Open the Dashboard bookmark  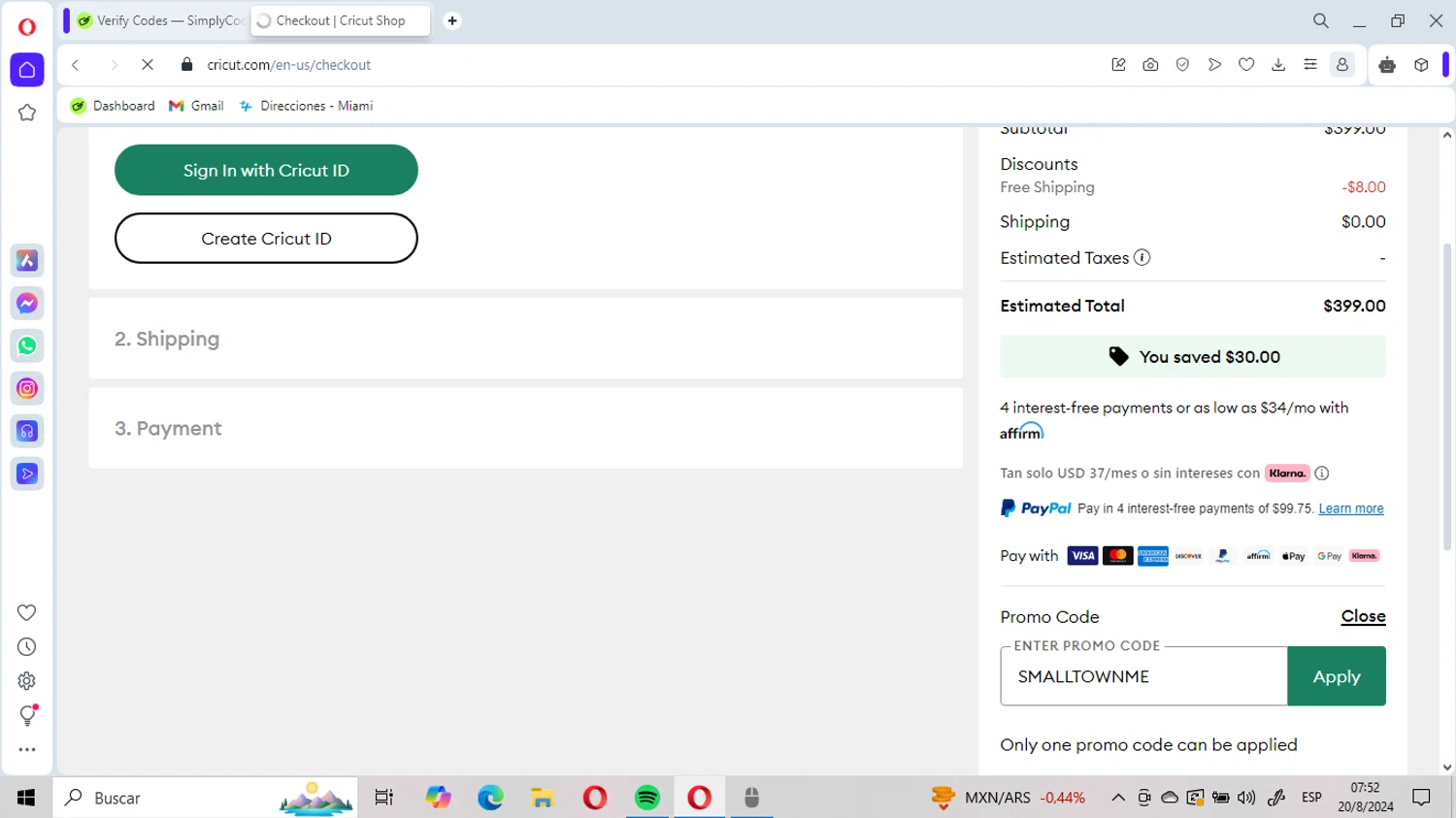[x=113, y=106]
